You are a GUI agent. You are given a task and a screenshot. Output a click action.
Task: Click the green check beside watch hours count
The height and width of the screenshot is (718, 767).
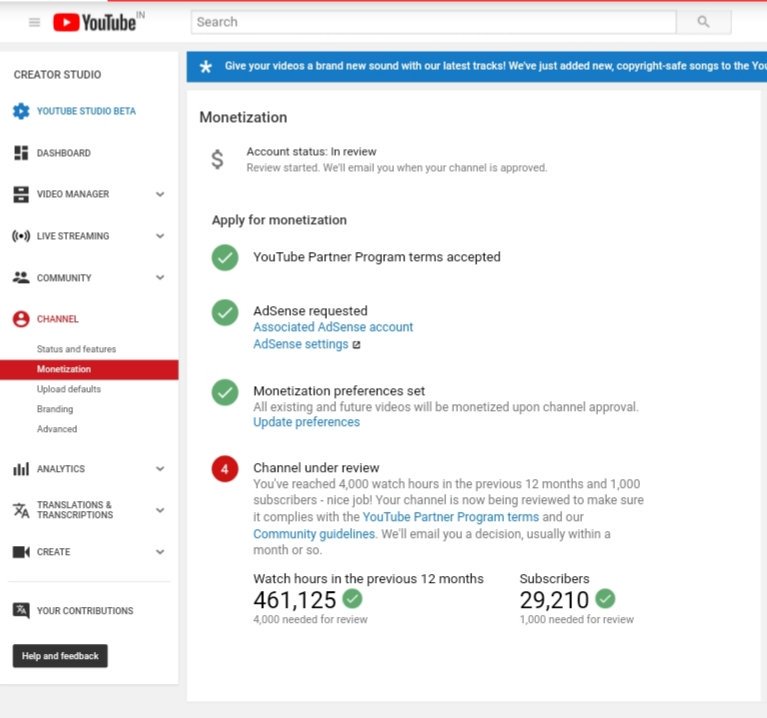tap(352, 598)
